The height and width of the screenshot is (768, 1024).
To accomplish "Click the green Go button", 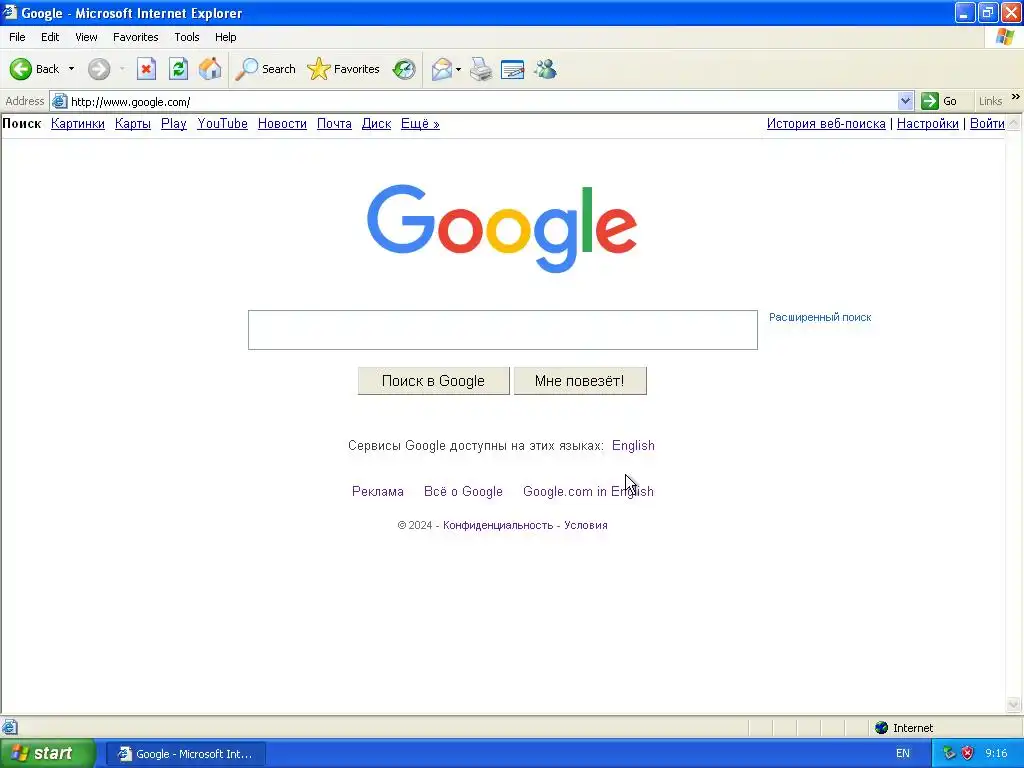I will (x=939, y=101).
